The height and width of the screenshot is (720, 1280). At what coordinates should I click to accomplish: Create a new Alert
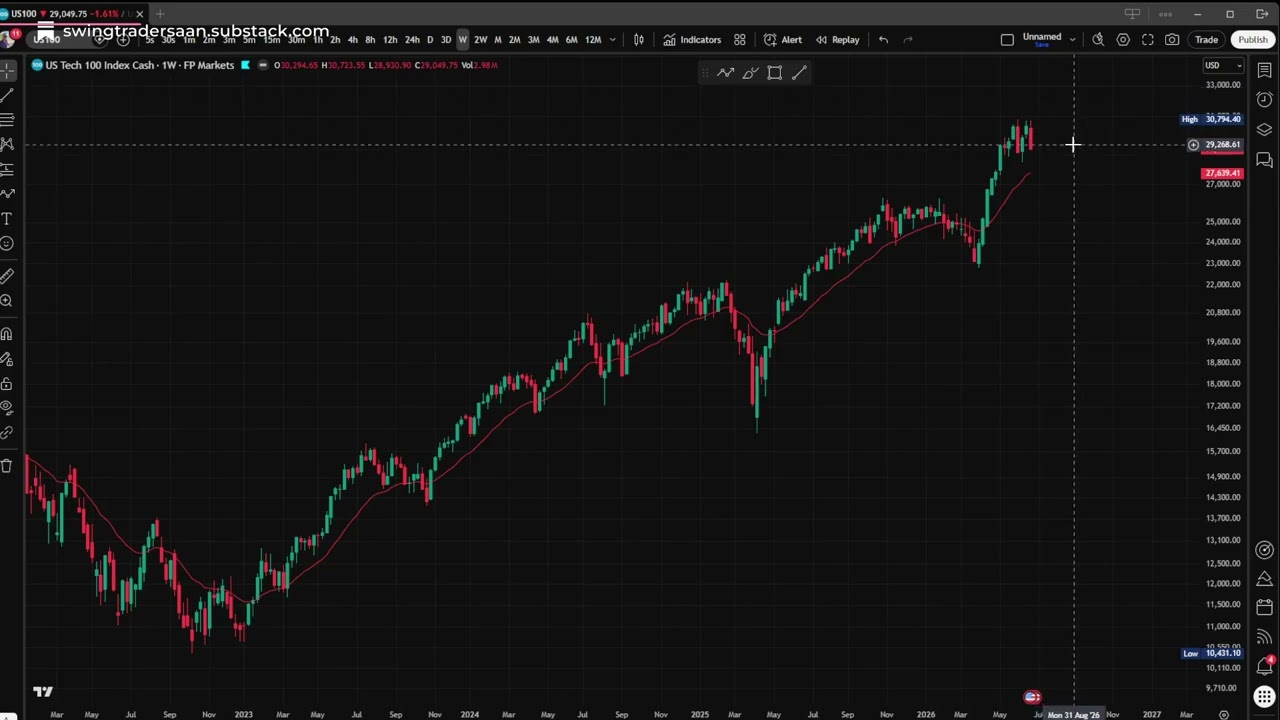click(x=783, y=40)
